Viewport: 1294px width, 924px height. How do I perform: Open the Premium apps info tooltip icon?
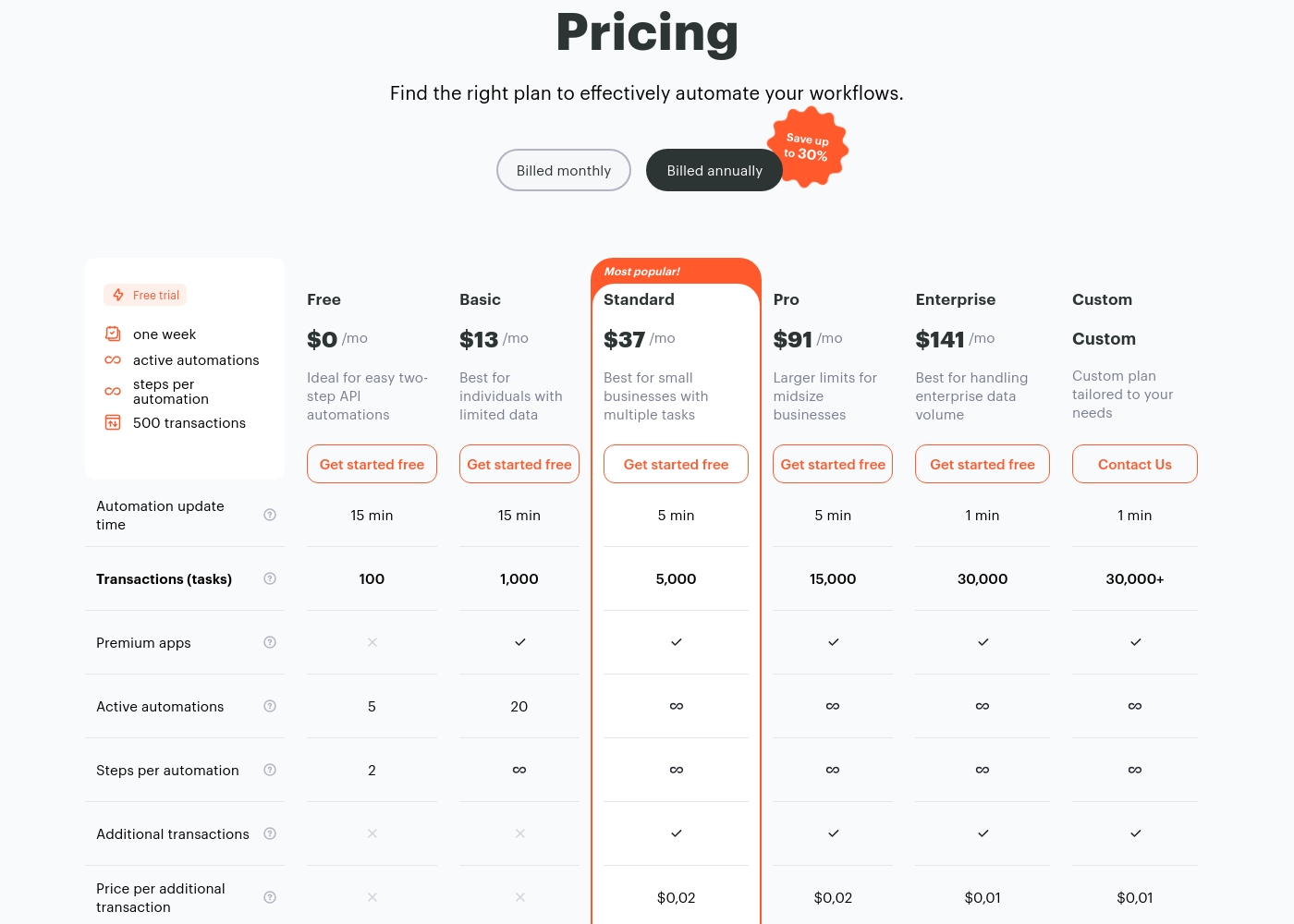coord(270,642)
